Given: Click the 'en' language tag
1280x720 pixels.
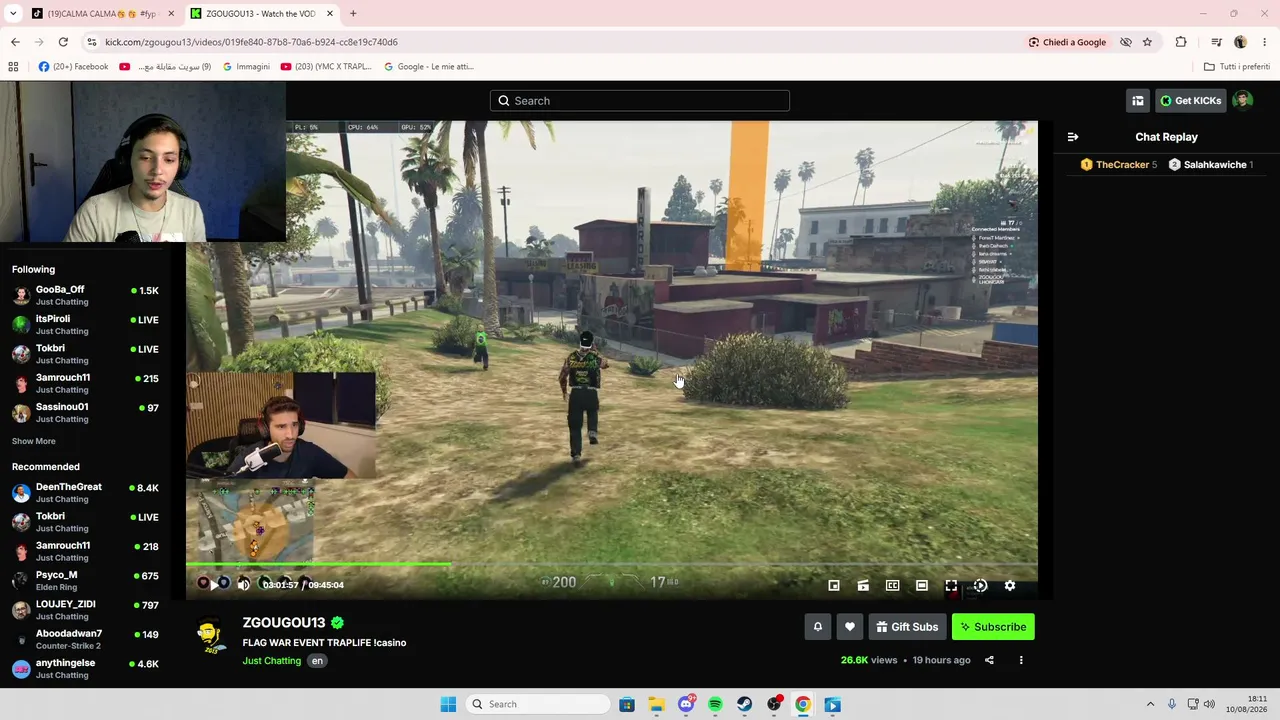Looking at the screenshot, I should (x=317, y=661).
